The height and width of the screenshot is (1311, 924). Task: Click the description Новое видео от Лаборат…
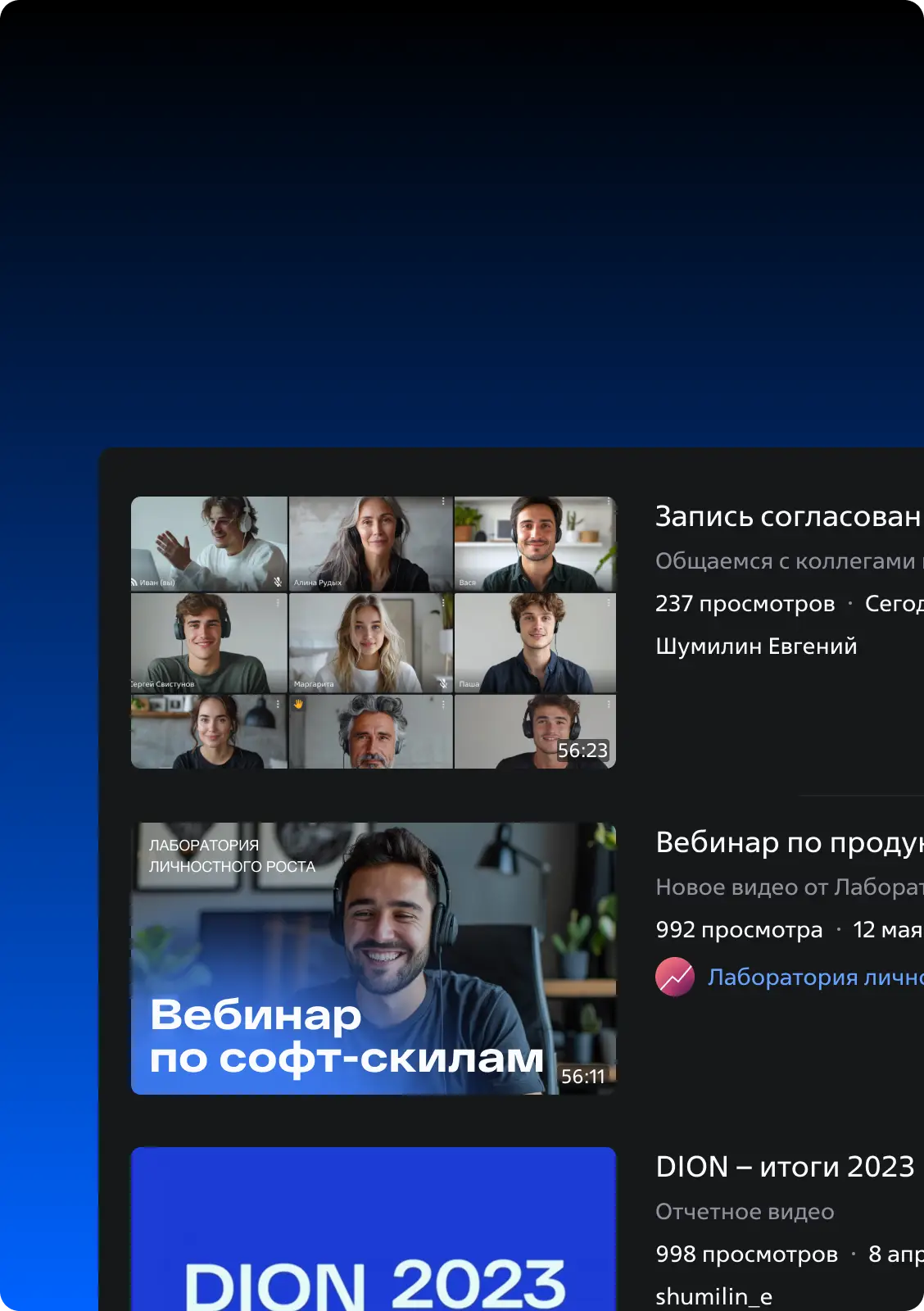tap(790, 887)
